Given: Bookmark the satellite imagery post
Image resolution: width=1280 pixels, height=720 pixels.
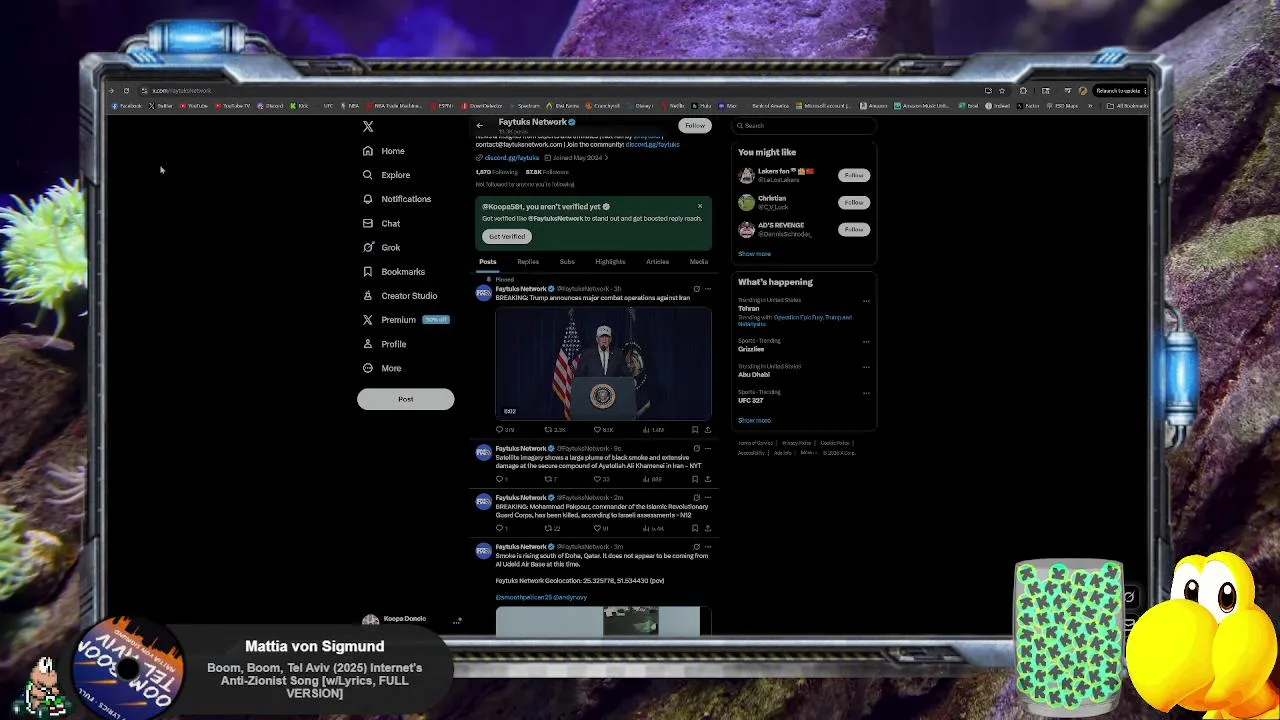Looking at the screenshot, I should coord(695,479).
